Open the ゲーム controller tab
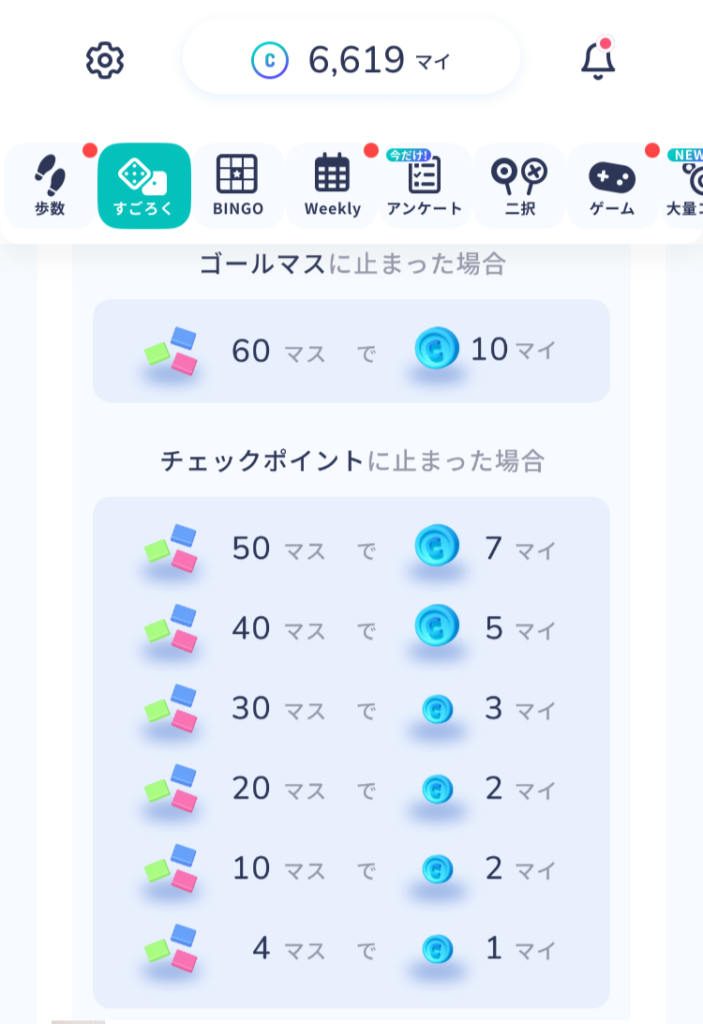 coord(611,187)
